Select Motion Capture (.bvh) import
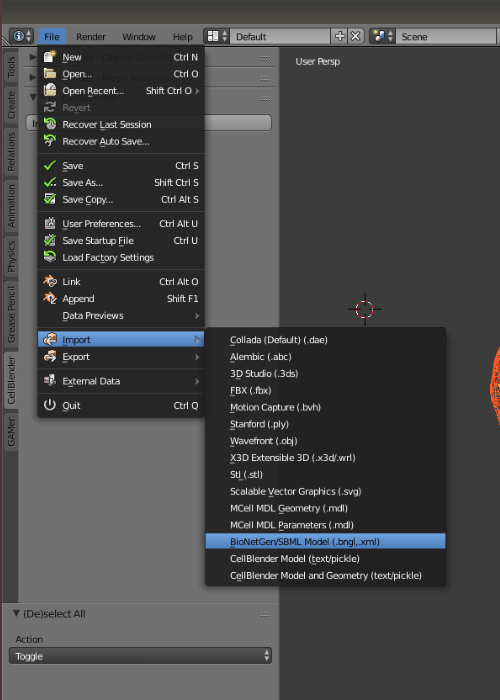This screenshot has height=700, width=500. click(325, 407)
